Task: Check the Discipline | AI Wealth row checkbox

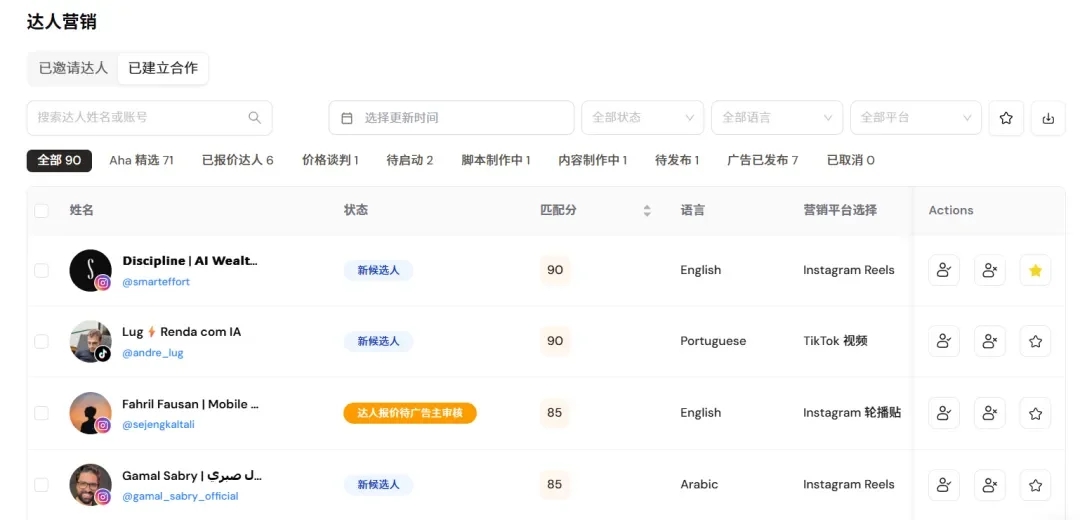Action: [41, 270]
